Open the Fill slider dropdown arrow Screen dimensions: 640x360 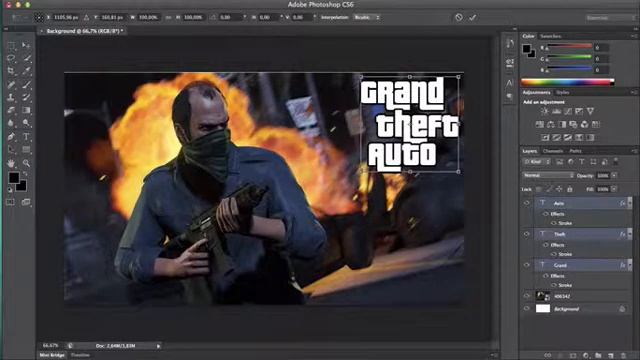click(x=614, y=189)
